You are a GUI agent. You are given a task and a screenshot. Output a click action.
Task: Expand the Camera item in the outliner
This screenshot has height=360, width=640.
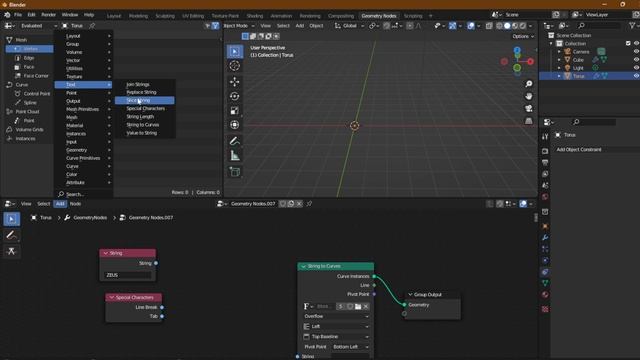pyautogui.click(x=559, y=52)
